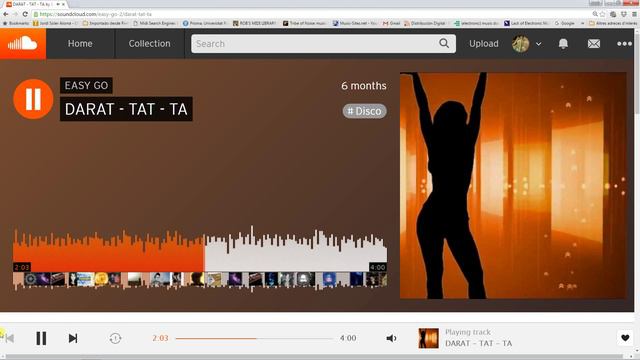Open the Chrome hamburger menu

pos(635,14)
